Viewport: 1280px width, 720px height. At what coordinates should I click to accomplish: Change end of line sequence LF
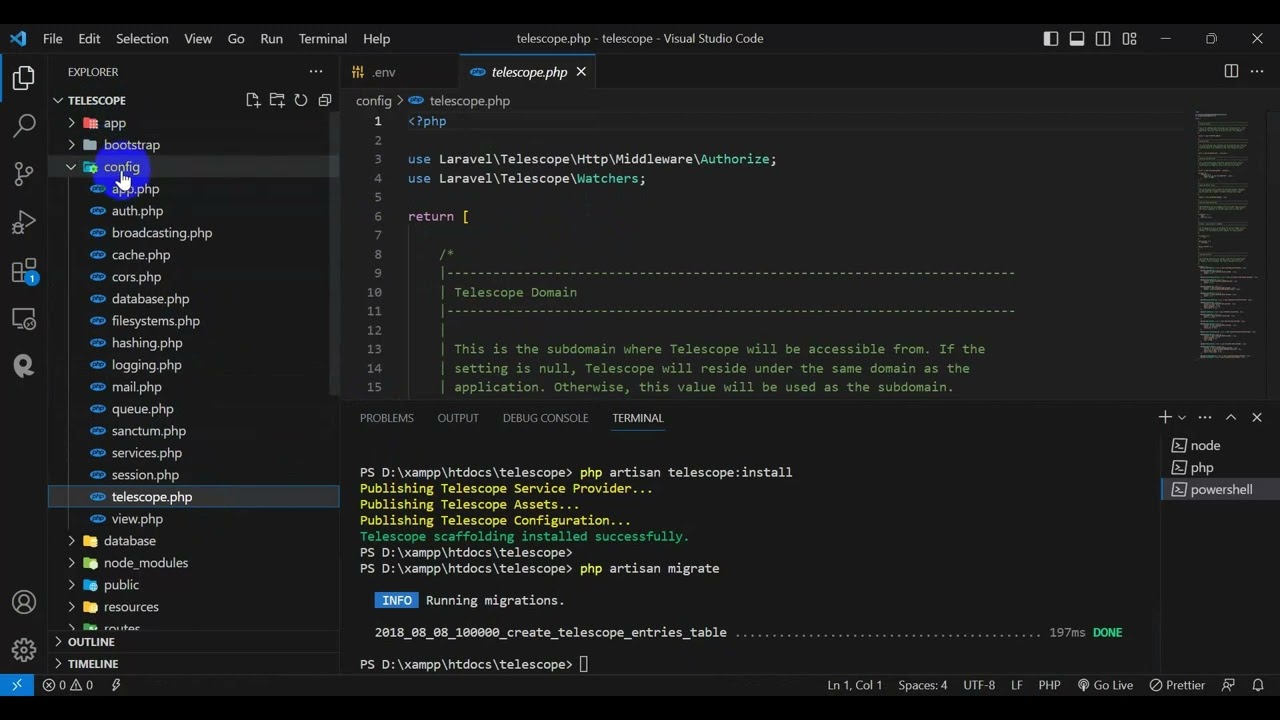tap(1017, 685)
